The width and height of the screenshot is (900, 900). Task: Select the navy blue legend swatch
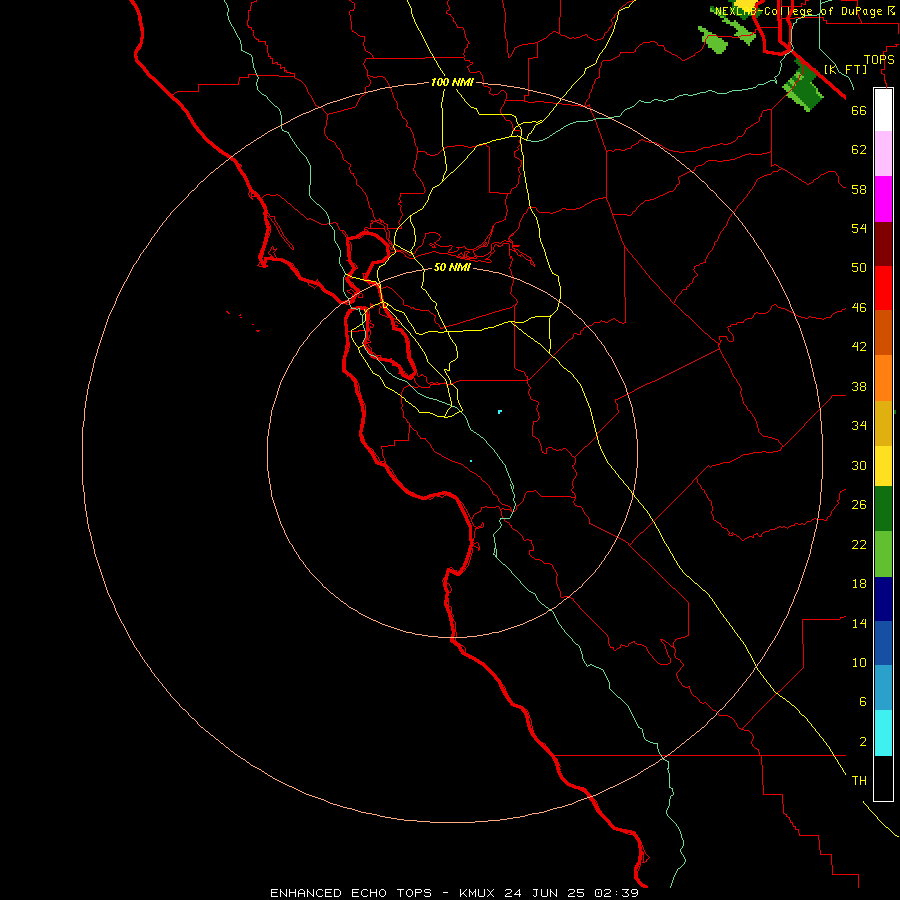(x=883, y=599)
